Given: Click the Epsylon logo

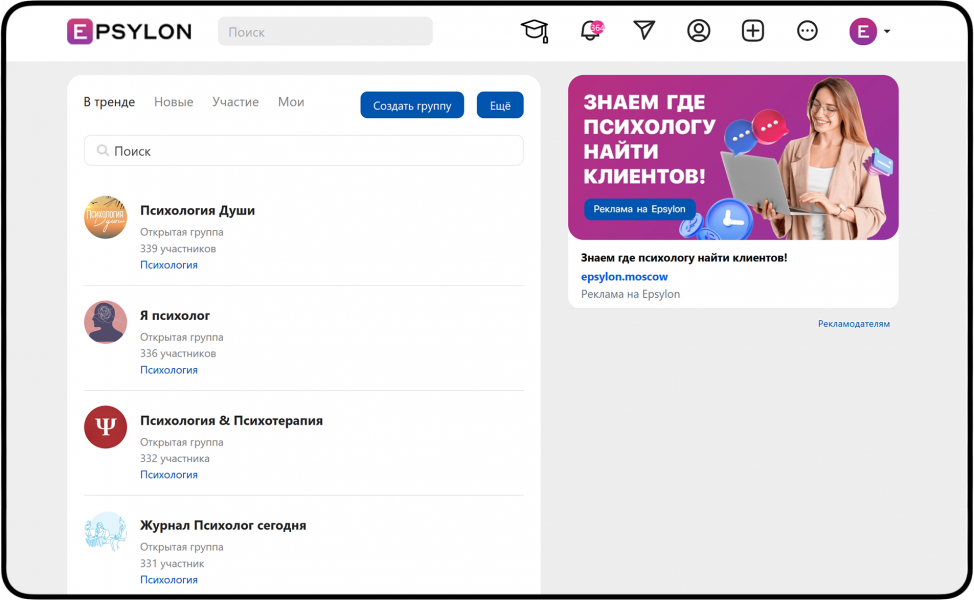Looking at the screenshot, I should [x=129, y=31].
